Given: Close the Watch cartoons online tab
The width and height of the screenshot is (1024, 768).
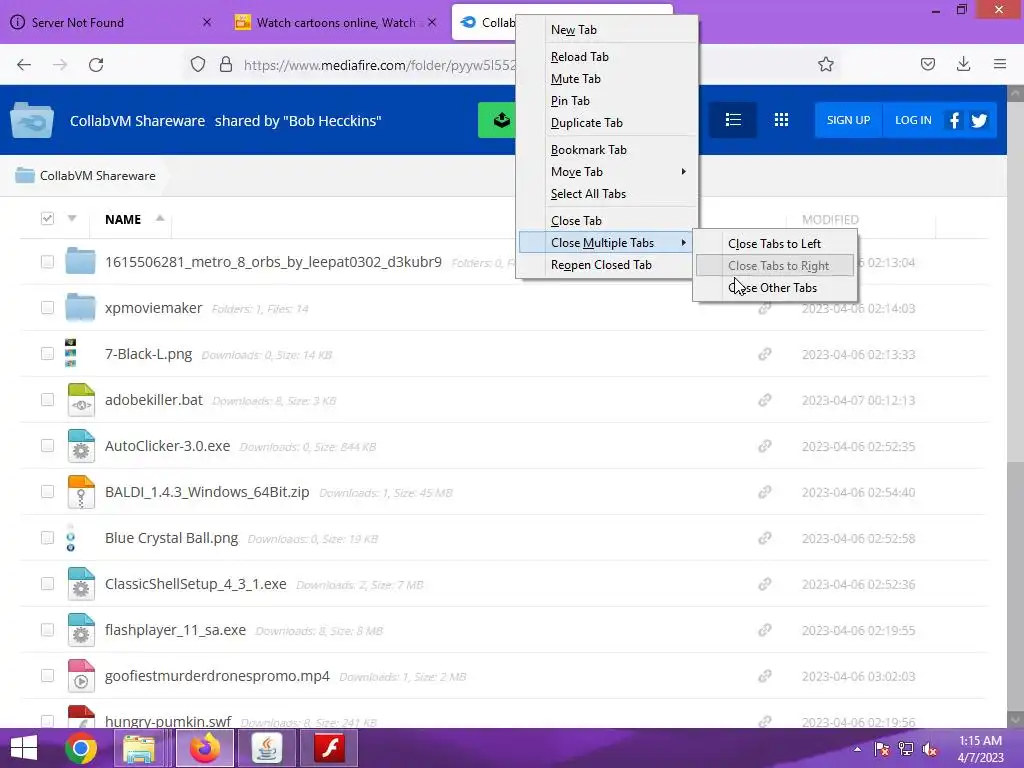Looking at the screenshot, I should 432,22.
